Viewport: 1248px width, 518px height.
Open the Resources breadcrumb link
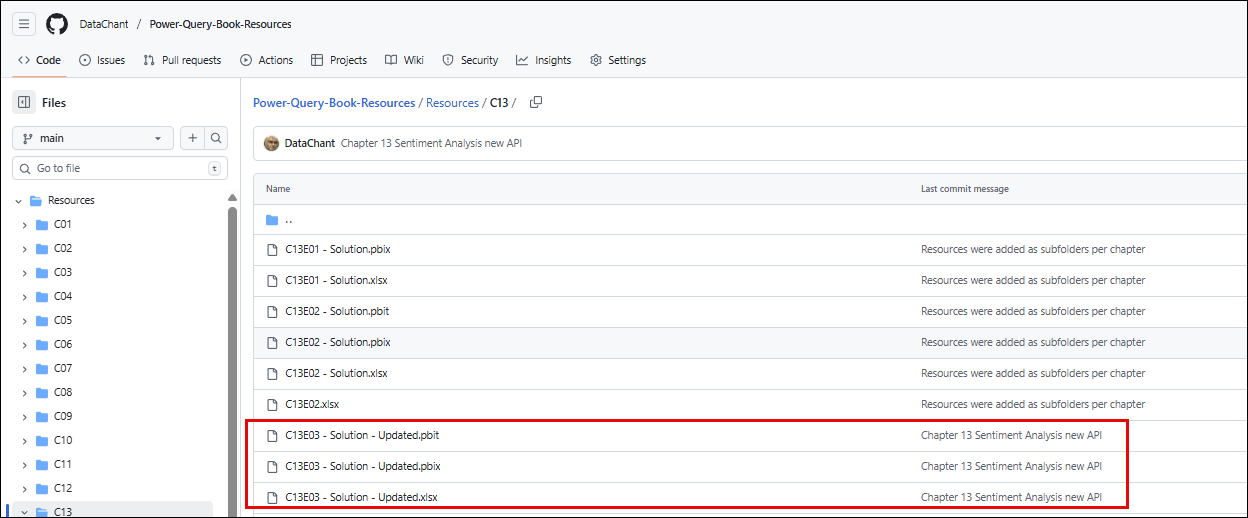[x=452, y=103]
